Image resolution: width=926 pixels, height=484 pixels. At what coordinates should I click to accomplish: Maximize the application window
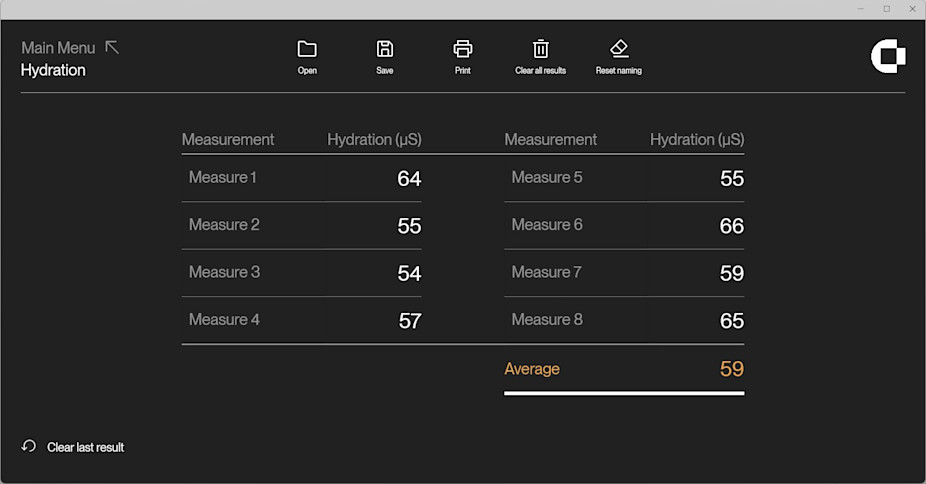pyautogui.click(x=886, y=9)
